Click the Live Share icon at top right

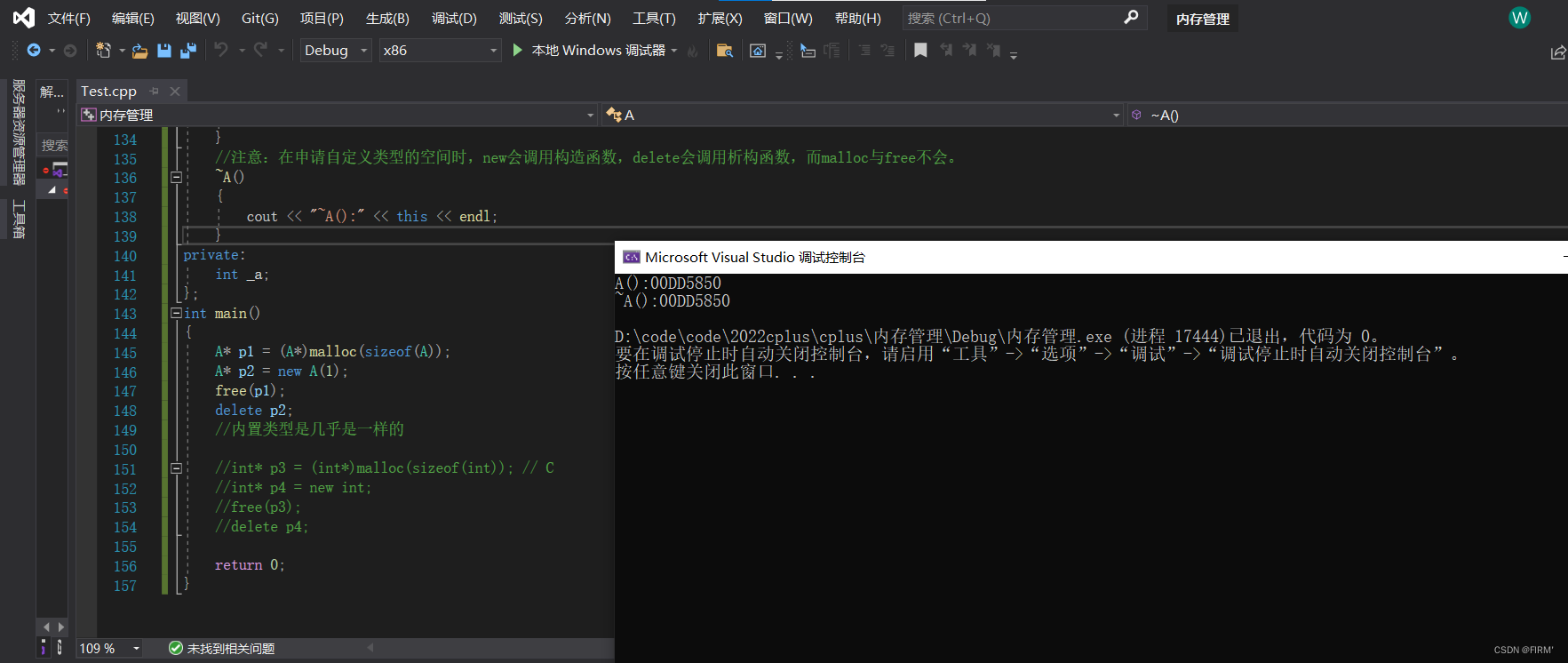coord(1558,52)
